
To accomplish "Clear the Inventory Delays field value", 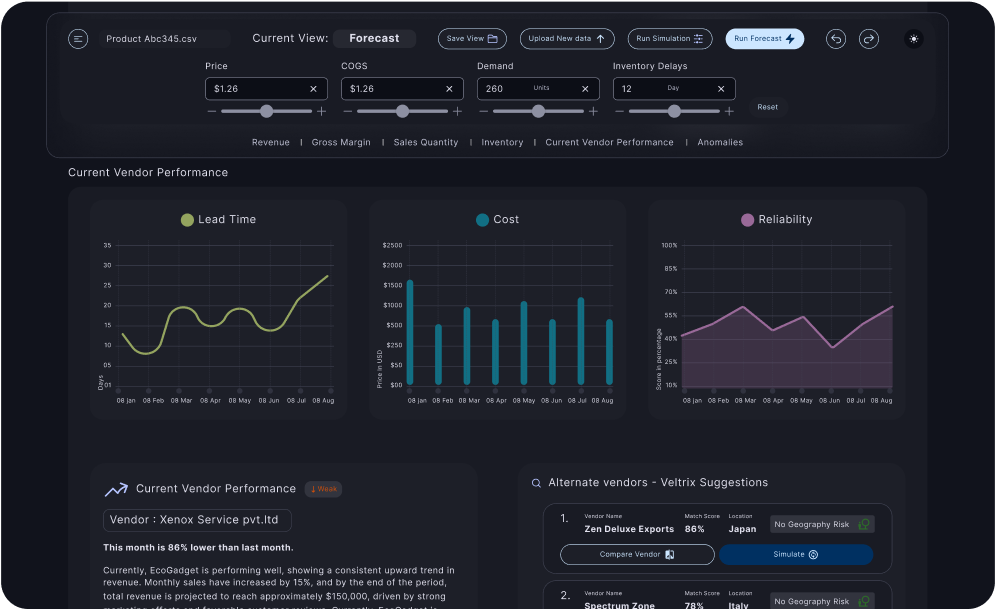I will [721, 89].
